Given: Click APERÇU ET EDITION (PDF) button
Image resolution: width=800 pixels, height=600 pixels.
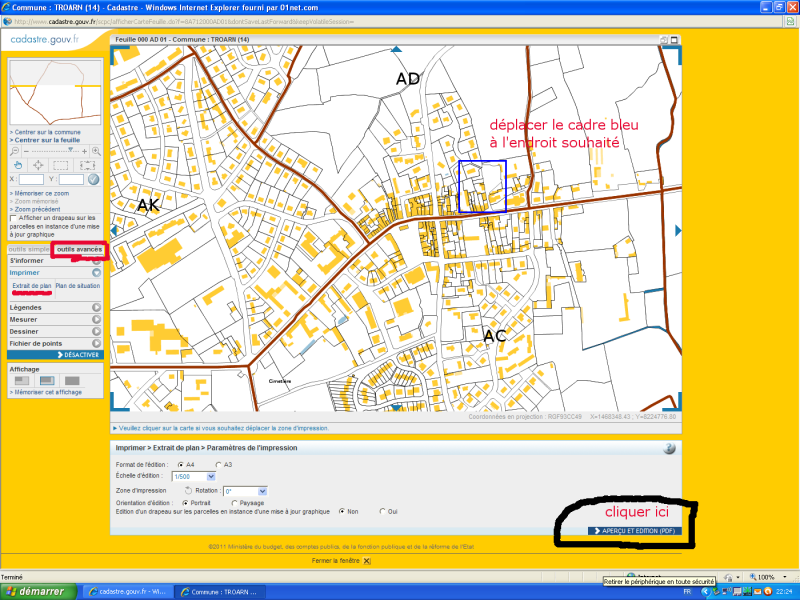Looking at the screenshot, I should [x=635, y=531].
